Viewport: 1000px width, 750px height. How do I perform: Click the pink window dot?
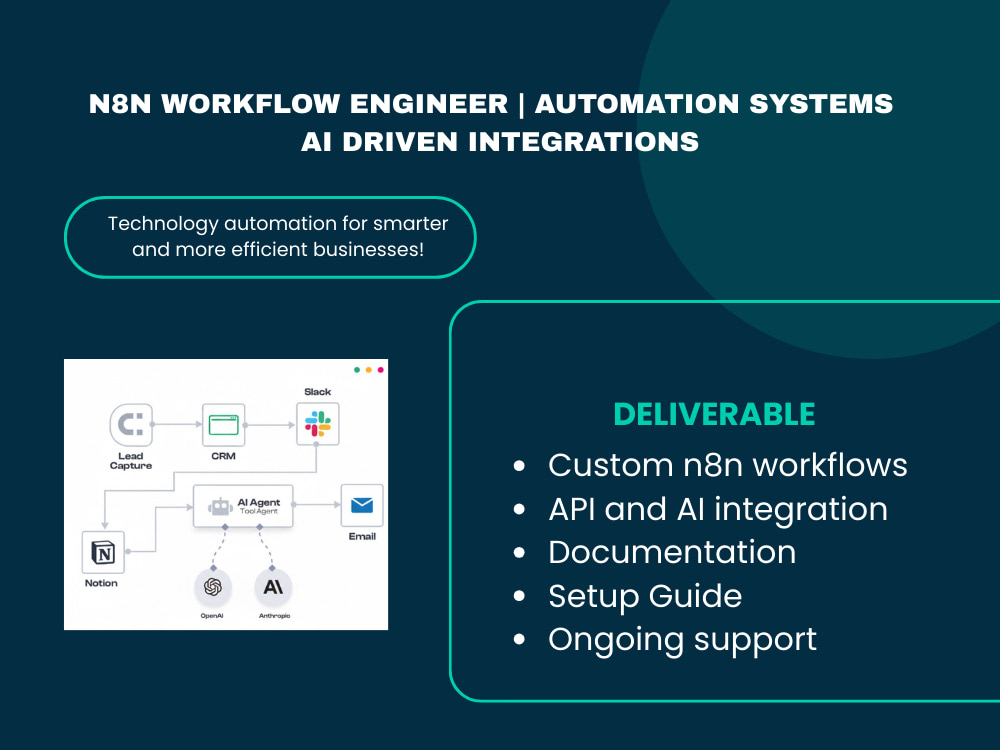pyautogui.click(x=381, y=370)
